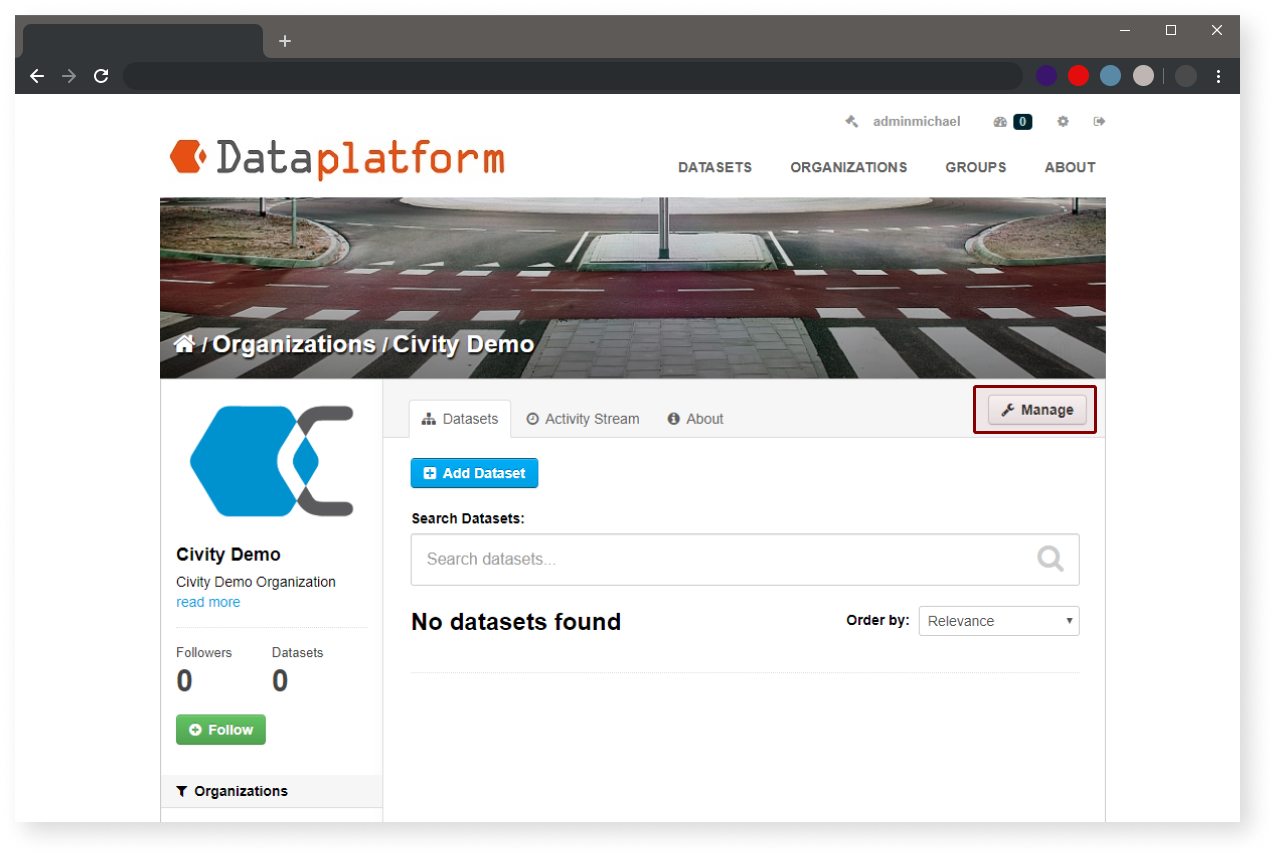Open a new browser tab

[285, 41]
